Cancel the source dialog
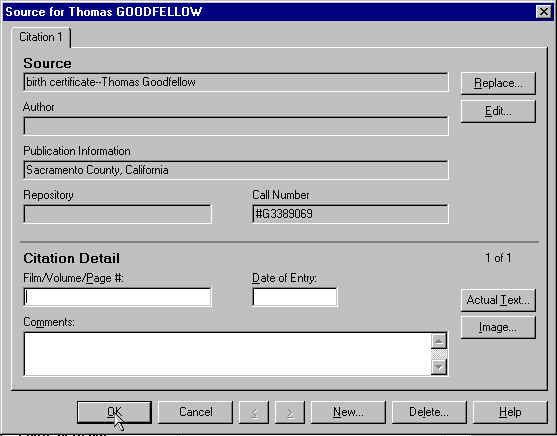 pyautogui.click(x=195, y=412)
